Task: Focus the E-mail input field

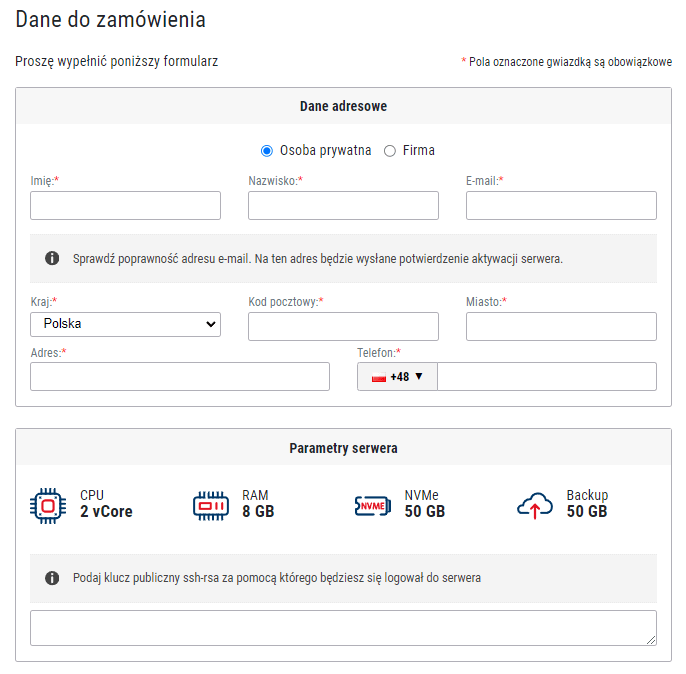Action: click(561, 205)
